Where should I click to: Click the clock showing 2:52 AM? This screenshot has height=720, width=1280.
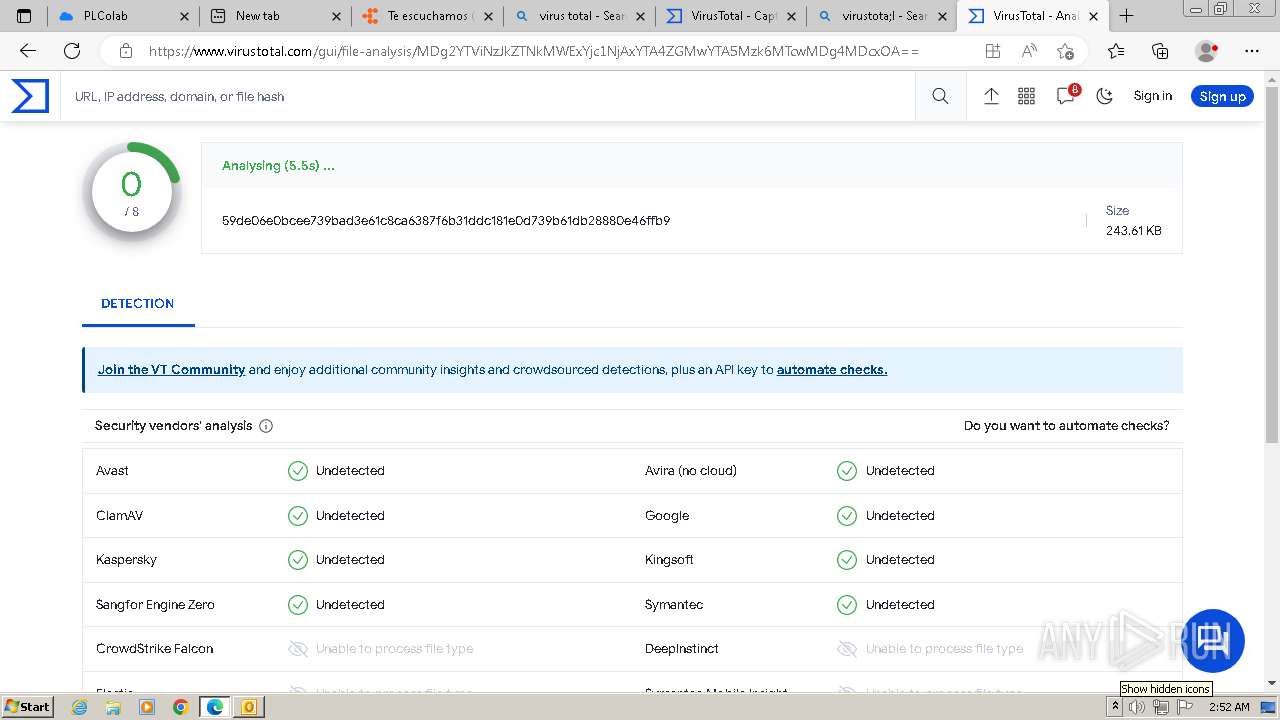[1229, 707]
